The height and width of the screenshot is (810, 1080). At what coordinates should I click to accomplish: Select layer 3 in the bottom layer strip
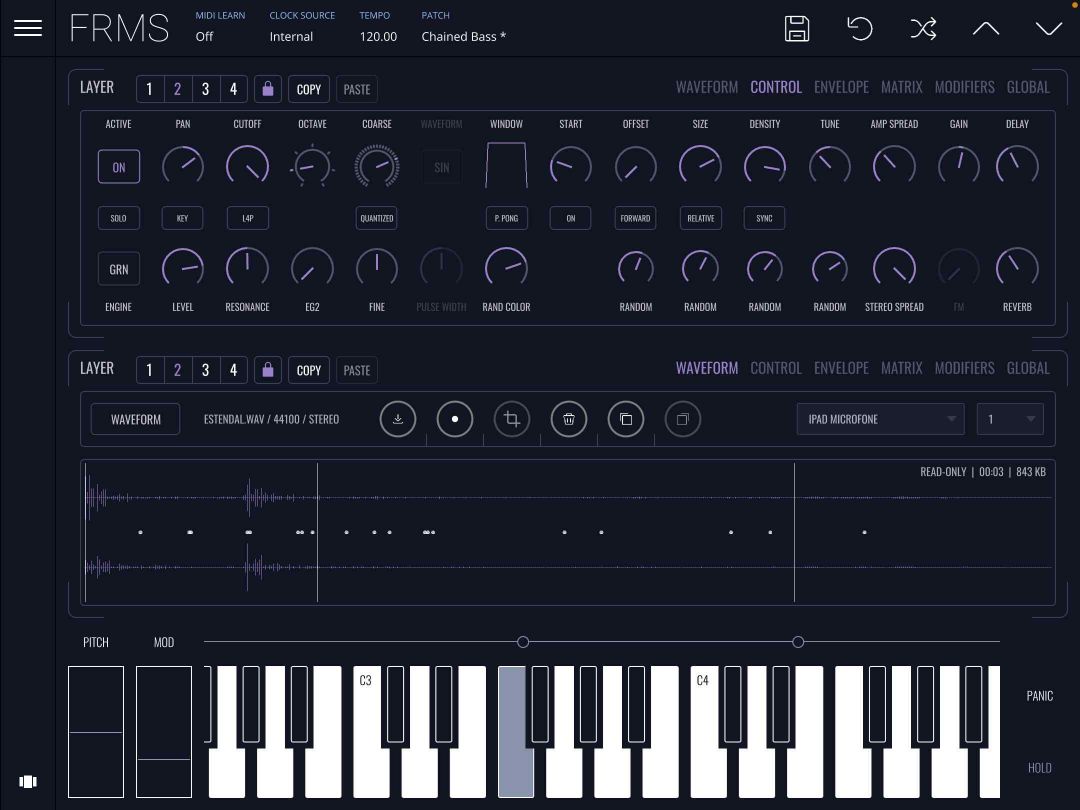(x=205, y=370)
